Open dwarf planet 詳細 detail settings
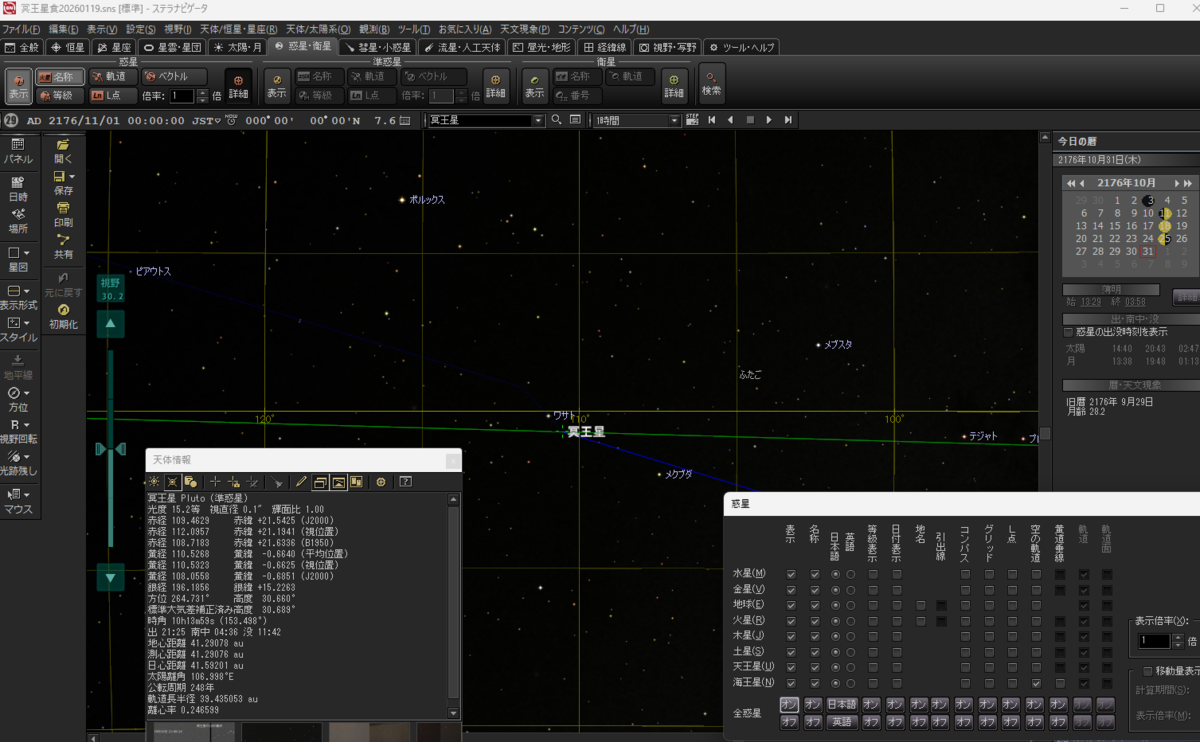This screenshot has width=1200, height=742. (x=496, y=86)
